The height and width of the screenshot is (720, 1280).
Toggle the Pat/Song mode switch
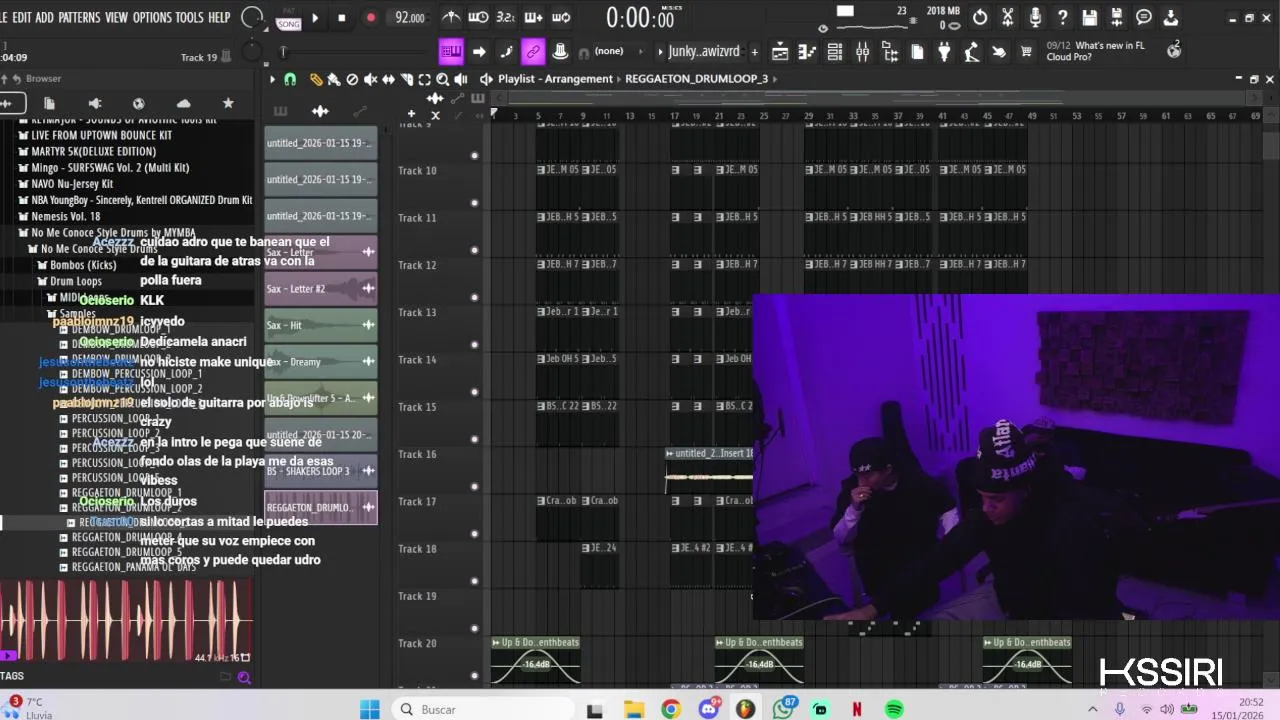(x=288, y=18)
